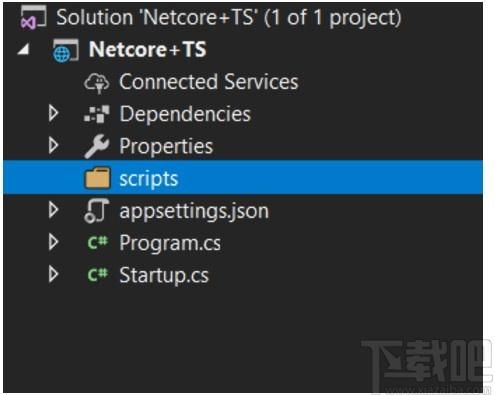Click the Program.cs C# icon
This screenshot has height=395, width=495.
[97, 242]
